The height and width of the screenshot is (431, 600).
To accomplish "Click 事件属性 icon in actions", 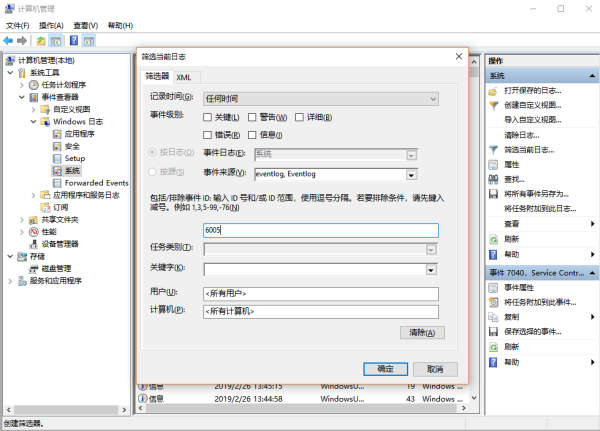I will coord(493,288).
